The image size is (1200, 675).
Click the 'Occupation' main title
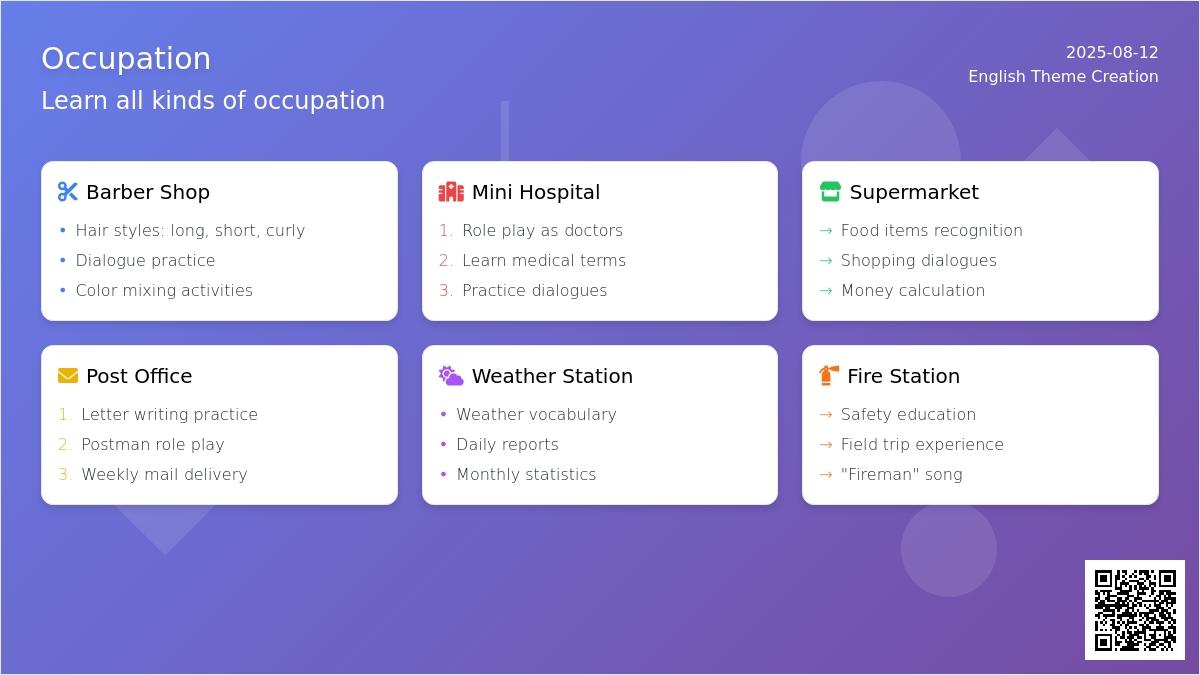pos(126,59)
